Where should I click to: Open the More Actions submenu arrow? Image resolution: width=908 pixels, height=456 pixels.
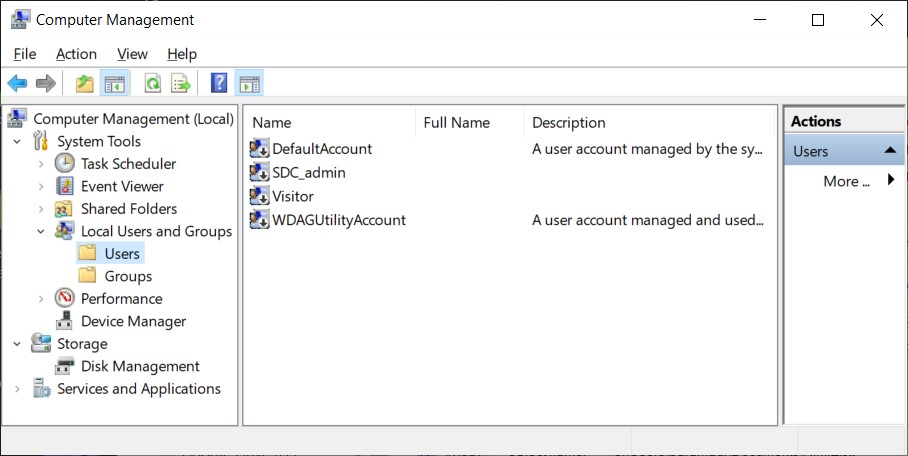[x=891, y=180]
